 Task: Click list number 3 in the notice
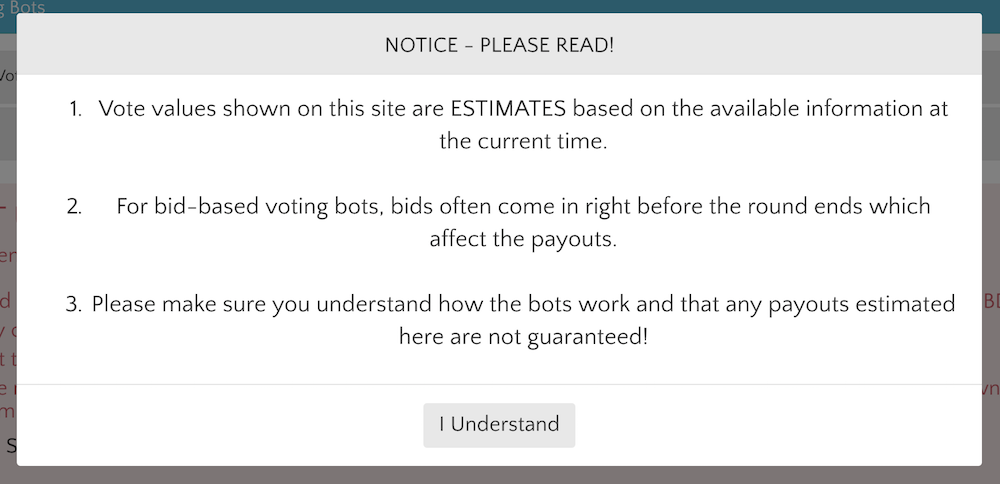(74, 303)
